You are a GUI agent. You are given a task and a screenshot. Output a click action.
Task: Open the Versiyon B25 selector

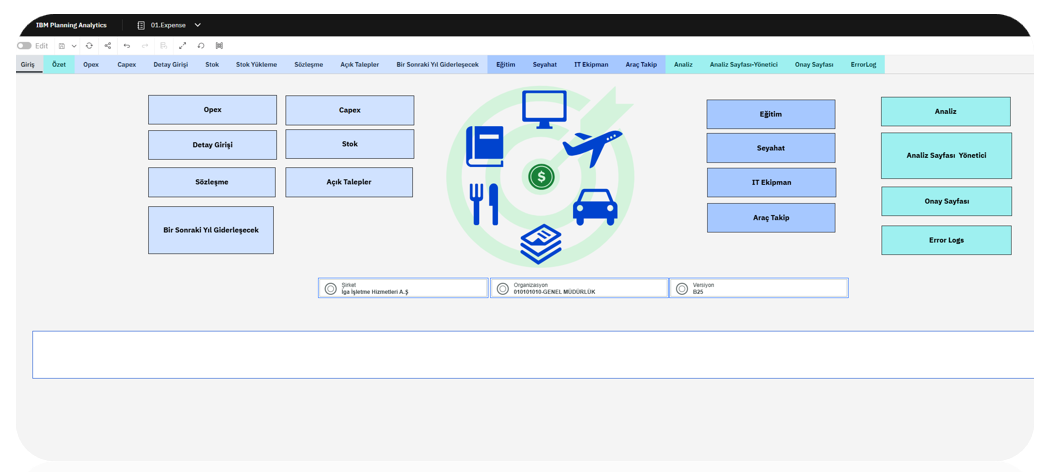click(759, 288)
